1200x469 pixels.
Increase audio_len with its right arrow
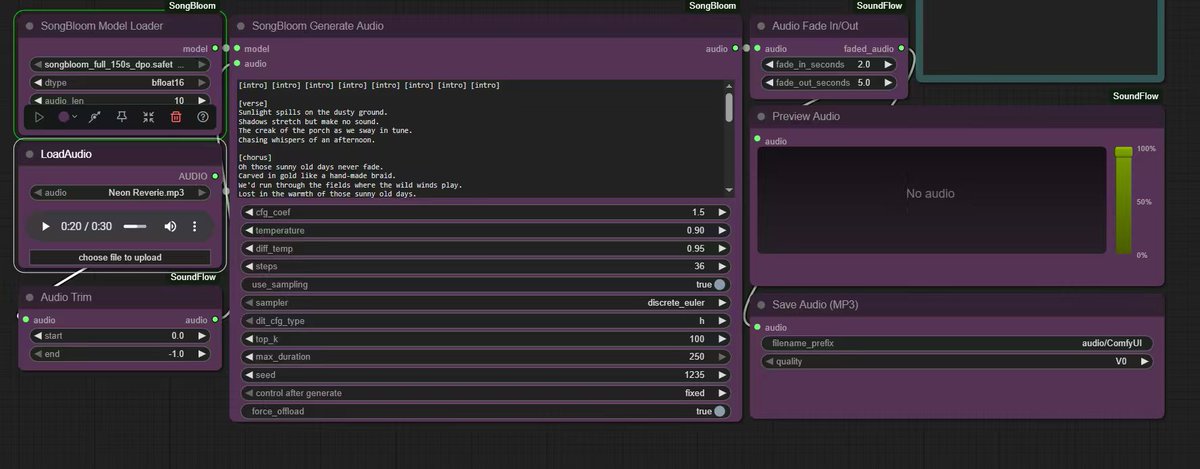pos(202,100)
